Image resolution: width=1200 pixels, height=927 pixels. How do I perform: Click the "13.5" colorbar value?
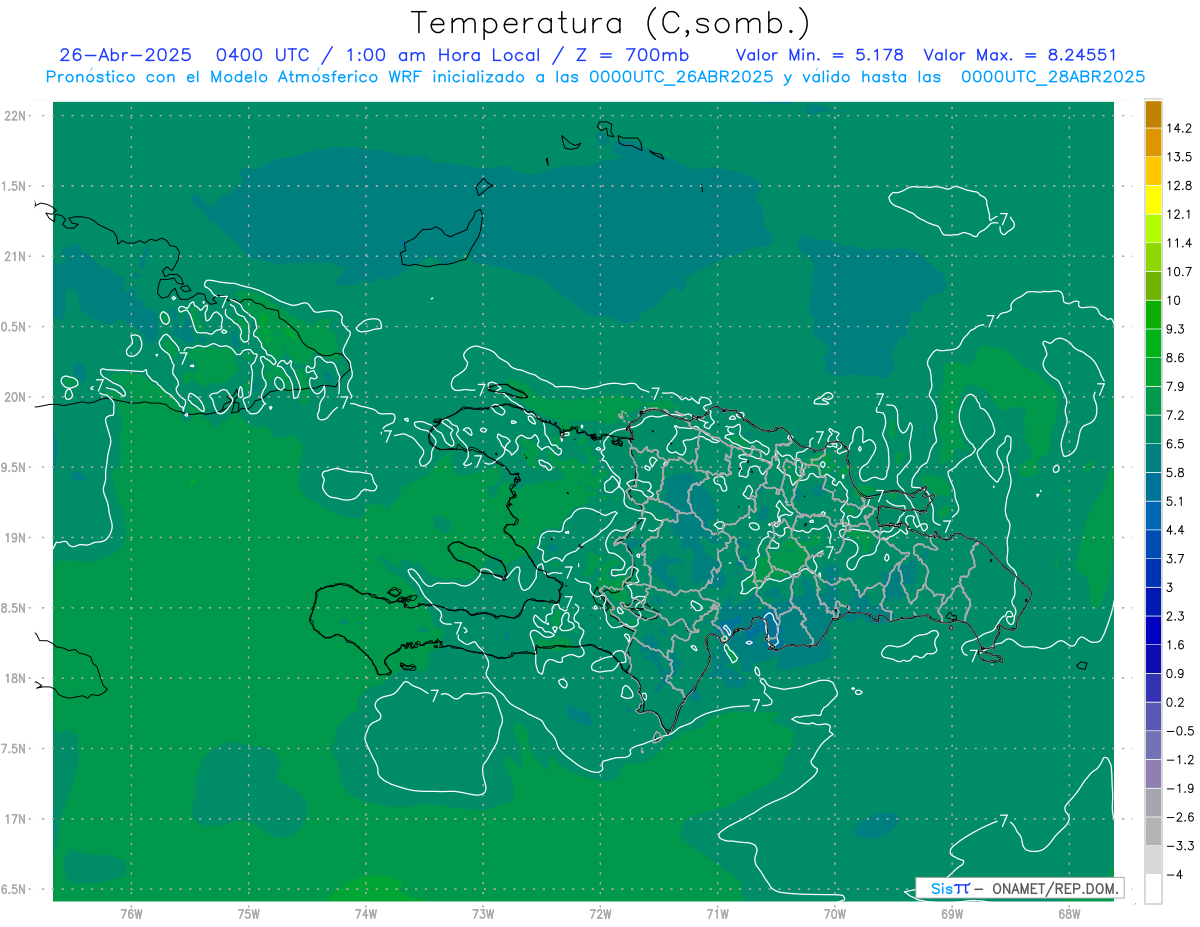coord(1179,157)
